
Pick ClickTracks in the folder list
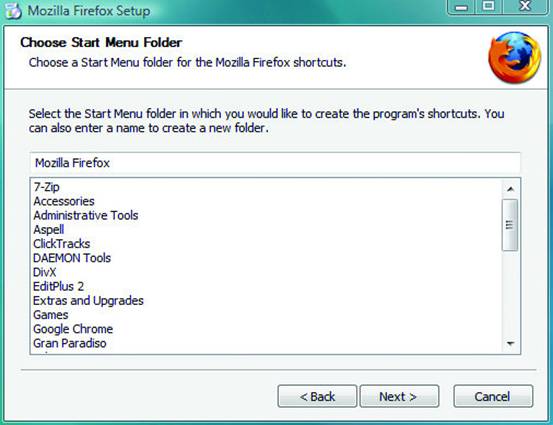click(62, 244)
